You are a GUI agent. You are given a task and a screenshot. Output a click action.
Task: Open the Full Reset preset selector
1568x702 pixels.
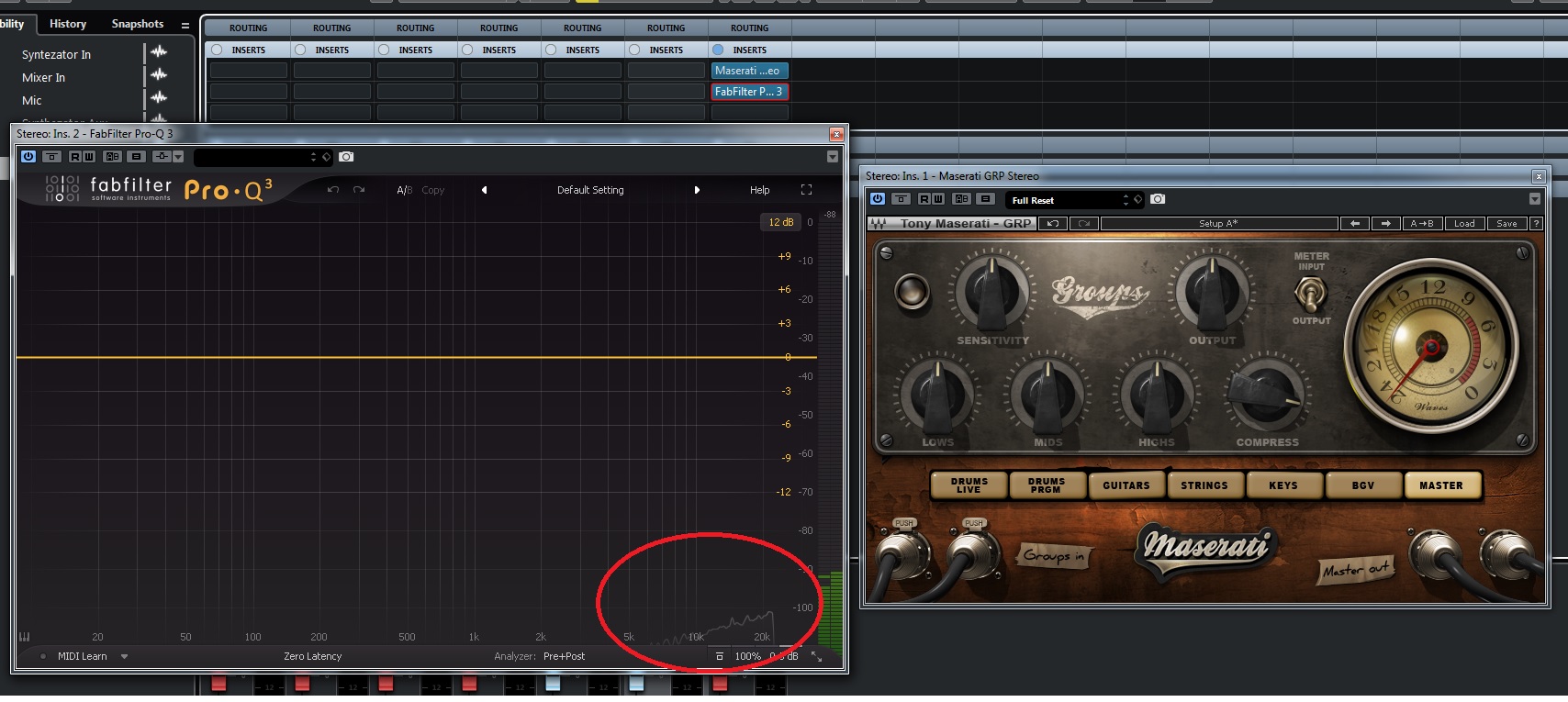(x=1070, y=200)
